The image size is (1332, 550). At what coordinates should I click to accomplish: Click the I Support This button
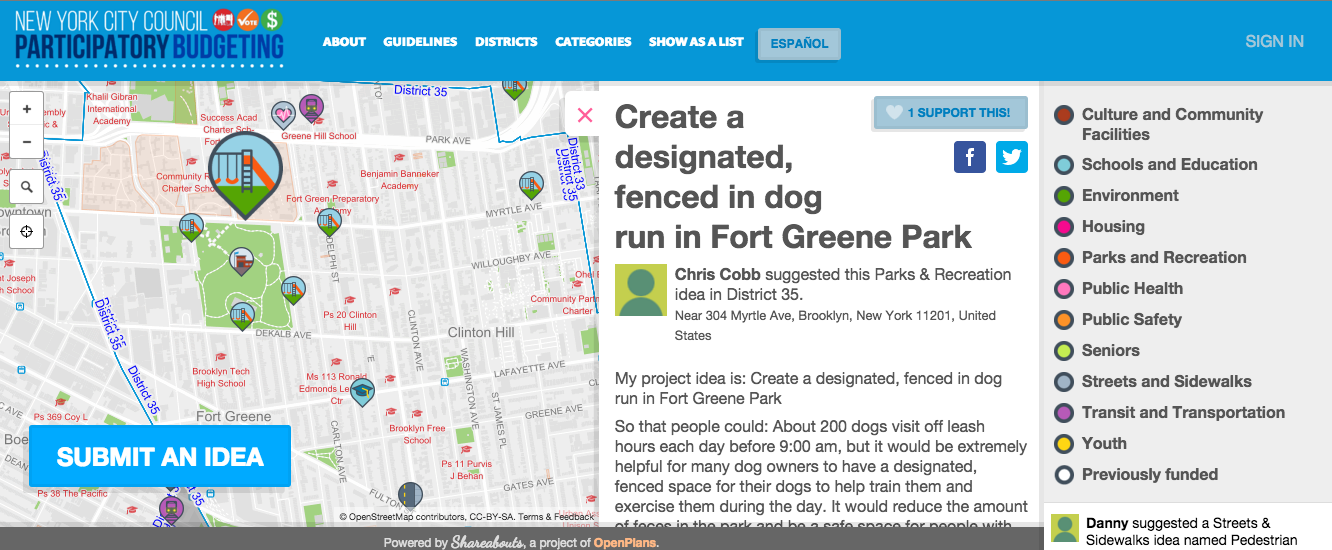pos(950,113)
